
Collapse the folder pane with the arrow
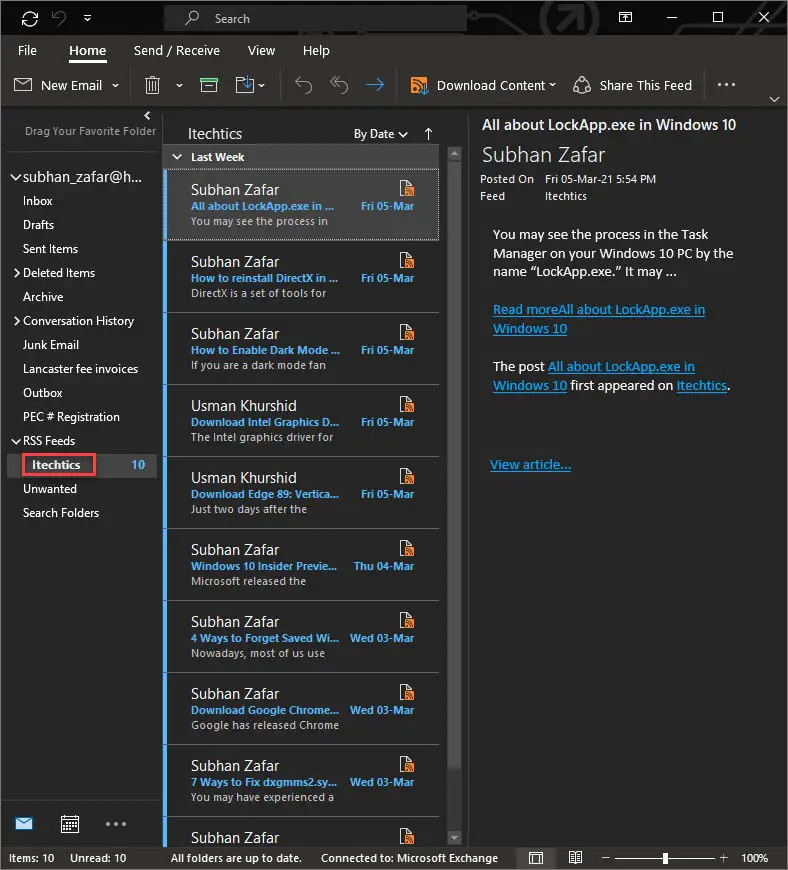147,115
